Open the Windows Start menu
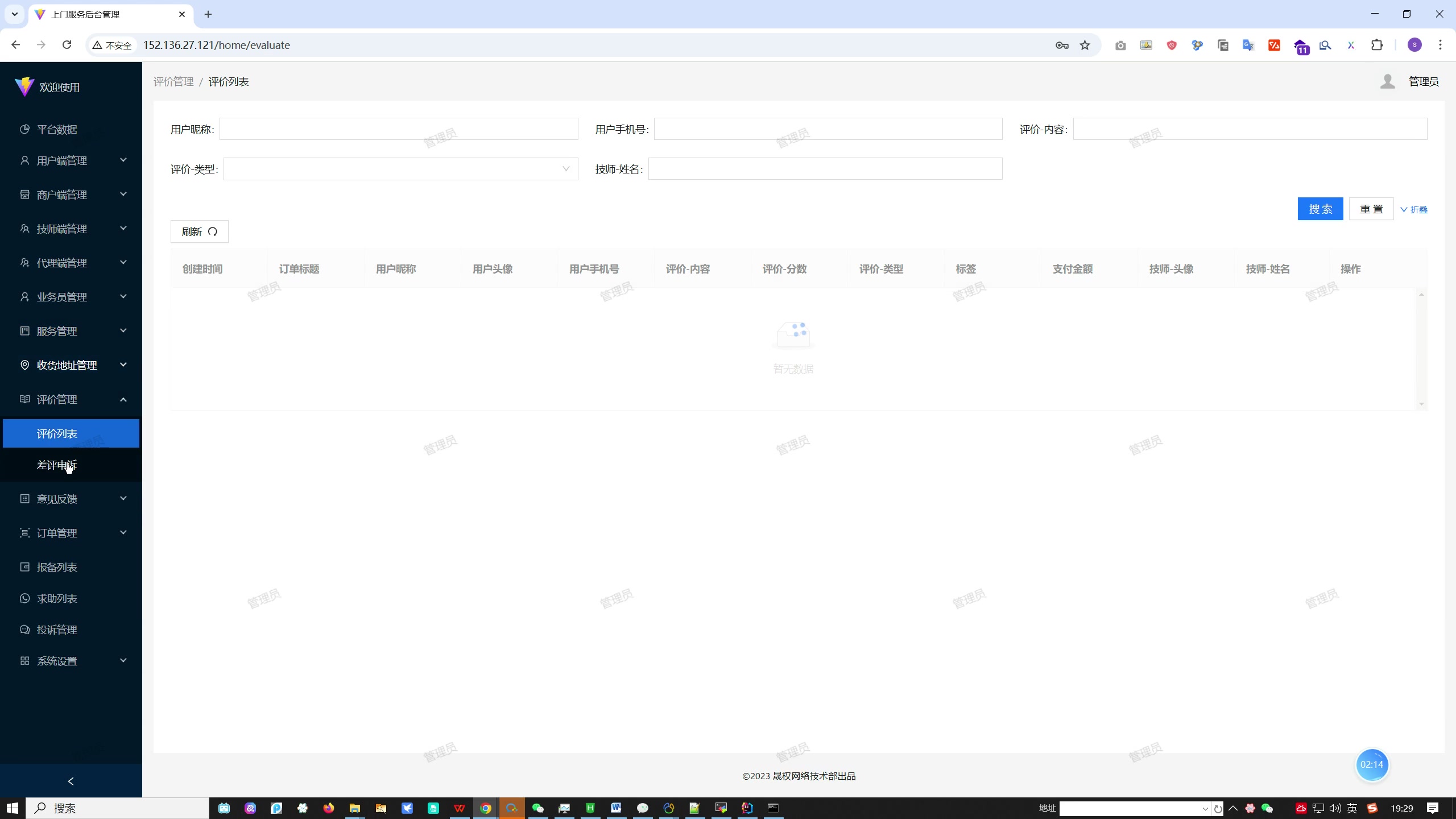The height and width of the screenshot is (819, 1456). click(x=13, y=808)
